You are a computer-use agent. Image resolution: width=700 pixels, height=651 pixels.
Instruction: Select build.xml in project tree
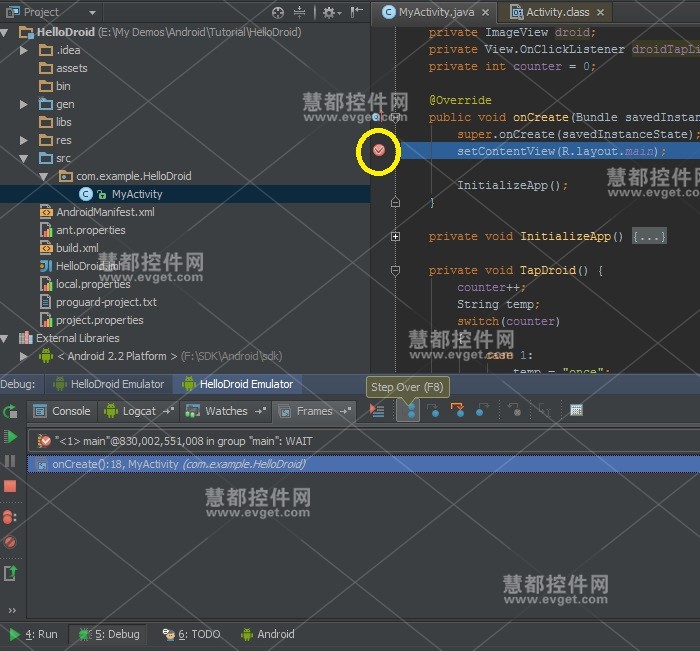[x=69, y=248]
